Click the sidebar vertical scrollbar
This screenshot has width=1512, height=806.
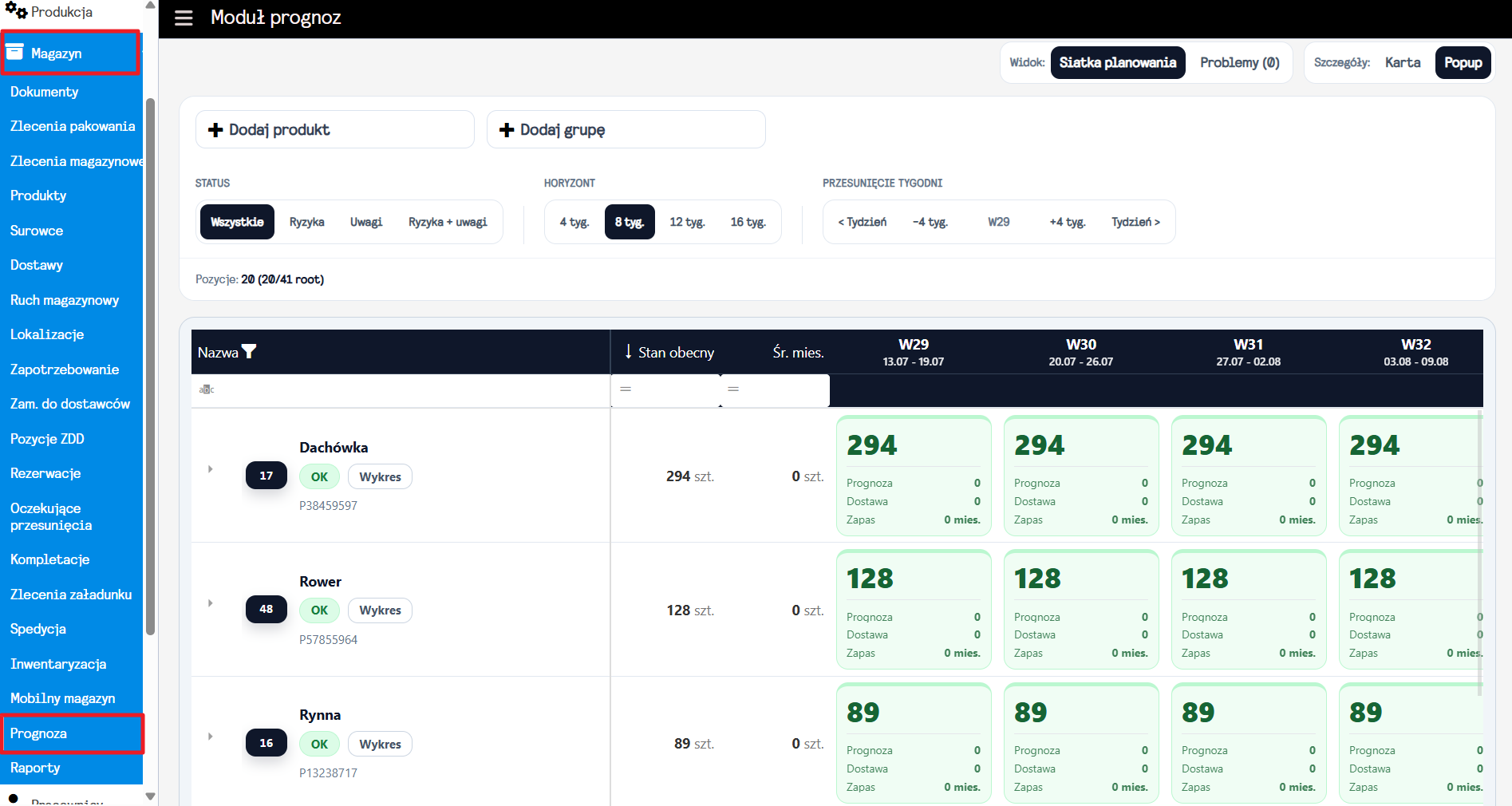pos(150,367)
